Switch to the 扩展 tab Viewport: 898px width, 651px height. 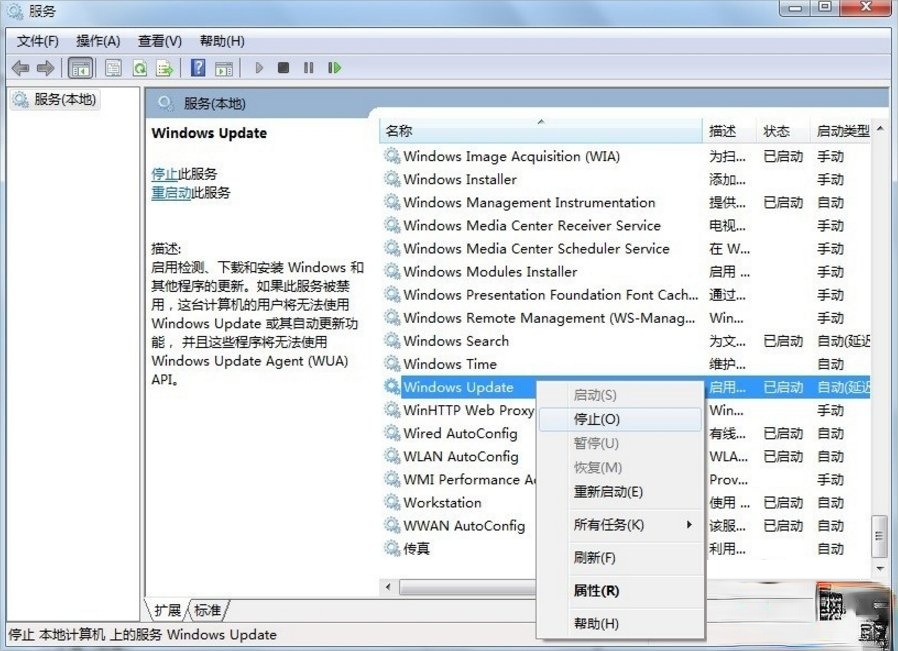click(167, 610)
